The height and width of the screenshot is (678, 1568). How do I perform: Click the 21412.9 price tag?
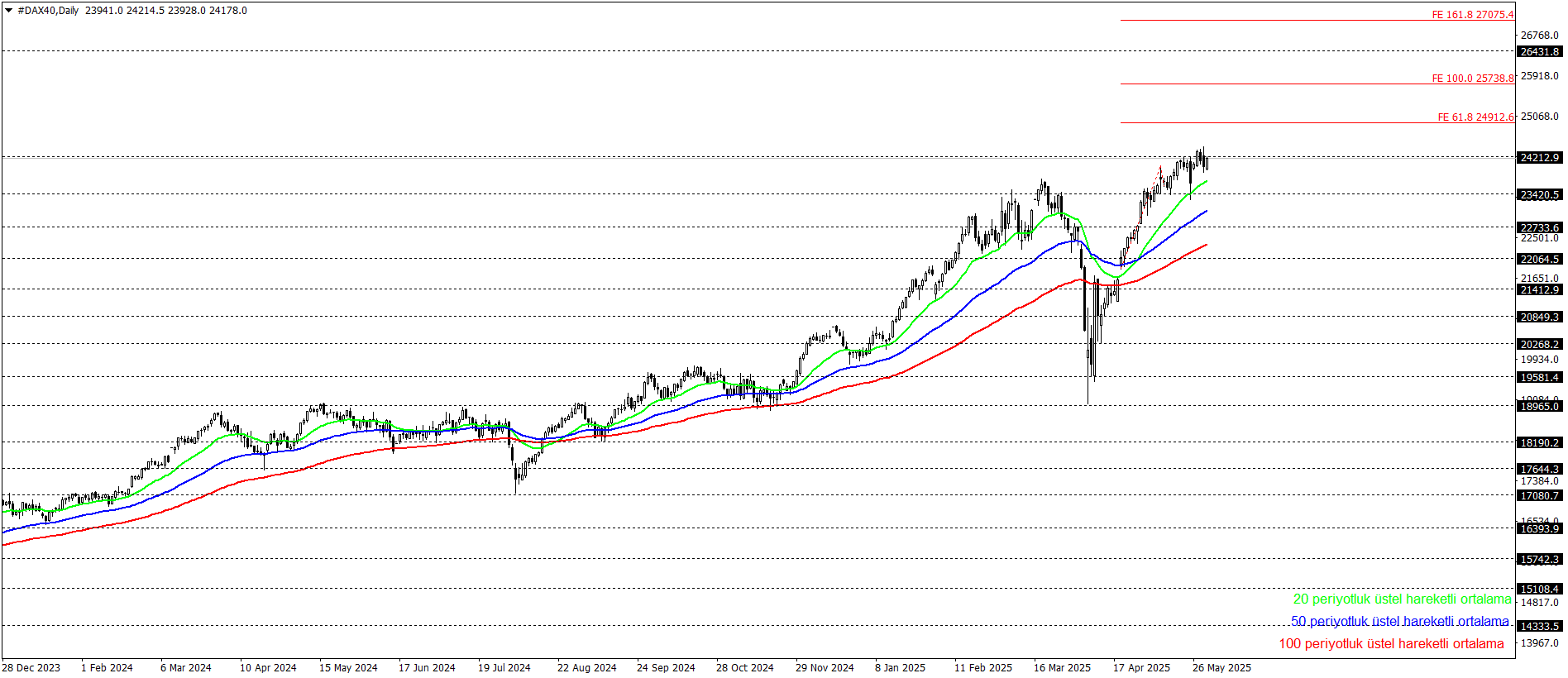tap(1540, 289)
